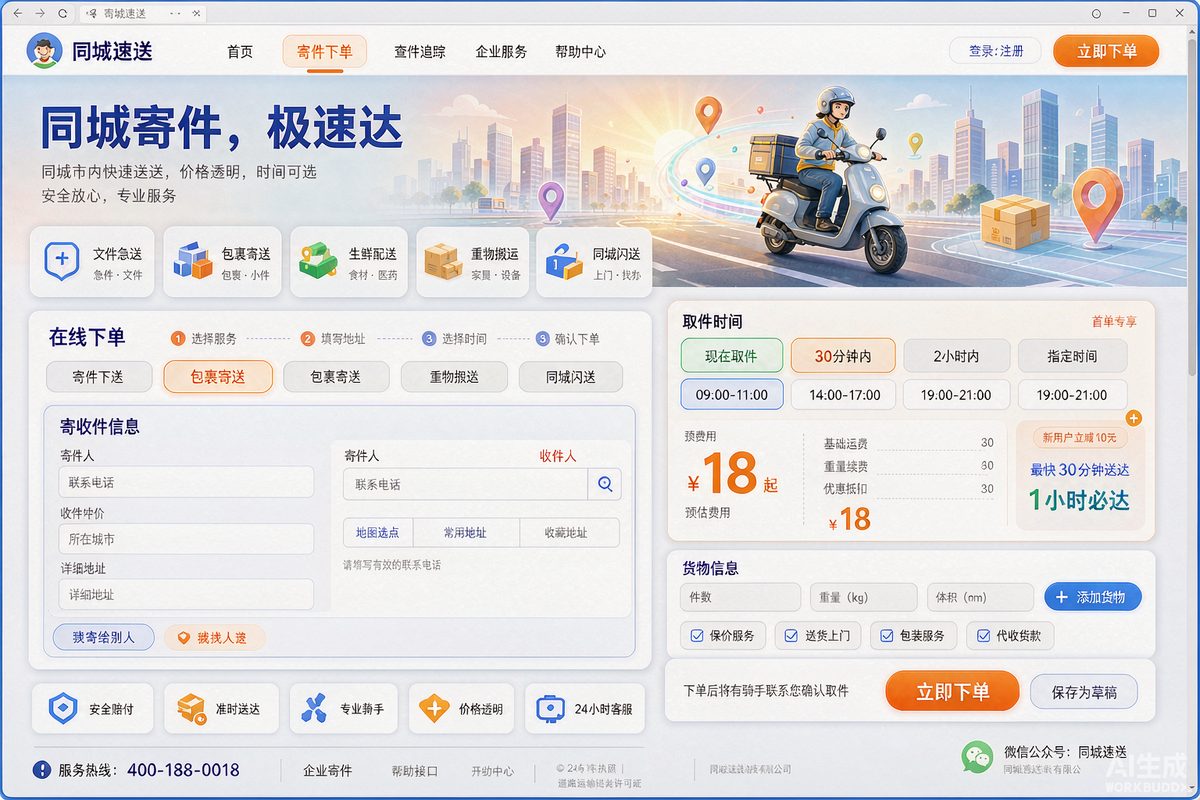The image size is (1200, 800).
Task: Switch to the 常用地址 address tab
Action: tap(466, 533)
